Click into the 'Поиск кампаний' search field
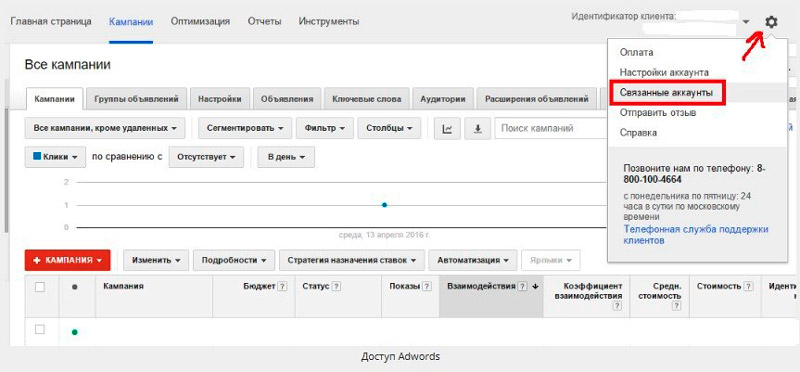 pos(550,129)
